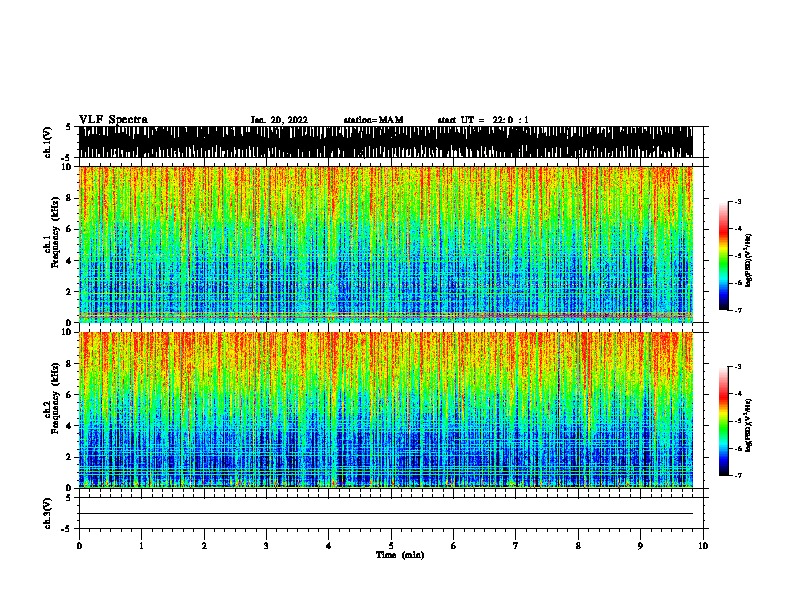Click the 'ch.3(V)' axis label of the bottom panel
Screen dimensions: 792x612
(x=48, y=513)
